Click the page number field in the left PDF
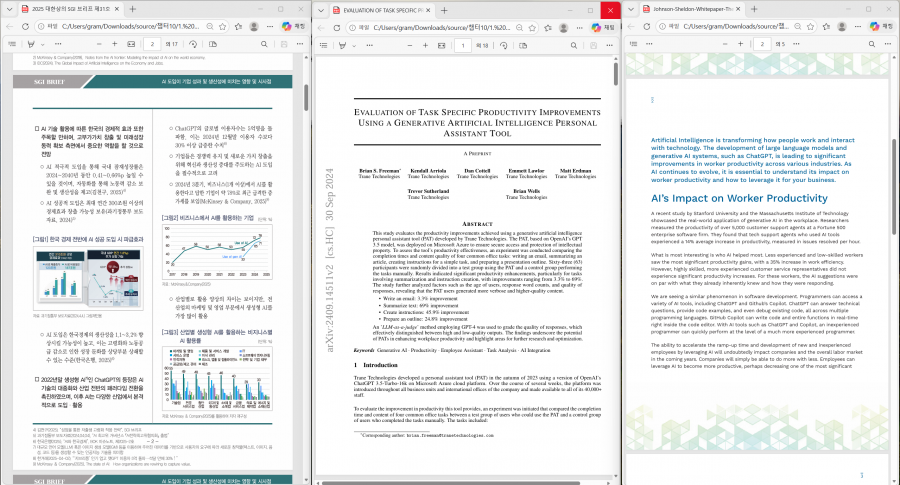 coord(152,44)
